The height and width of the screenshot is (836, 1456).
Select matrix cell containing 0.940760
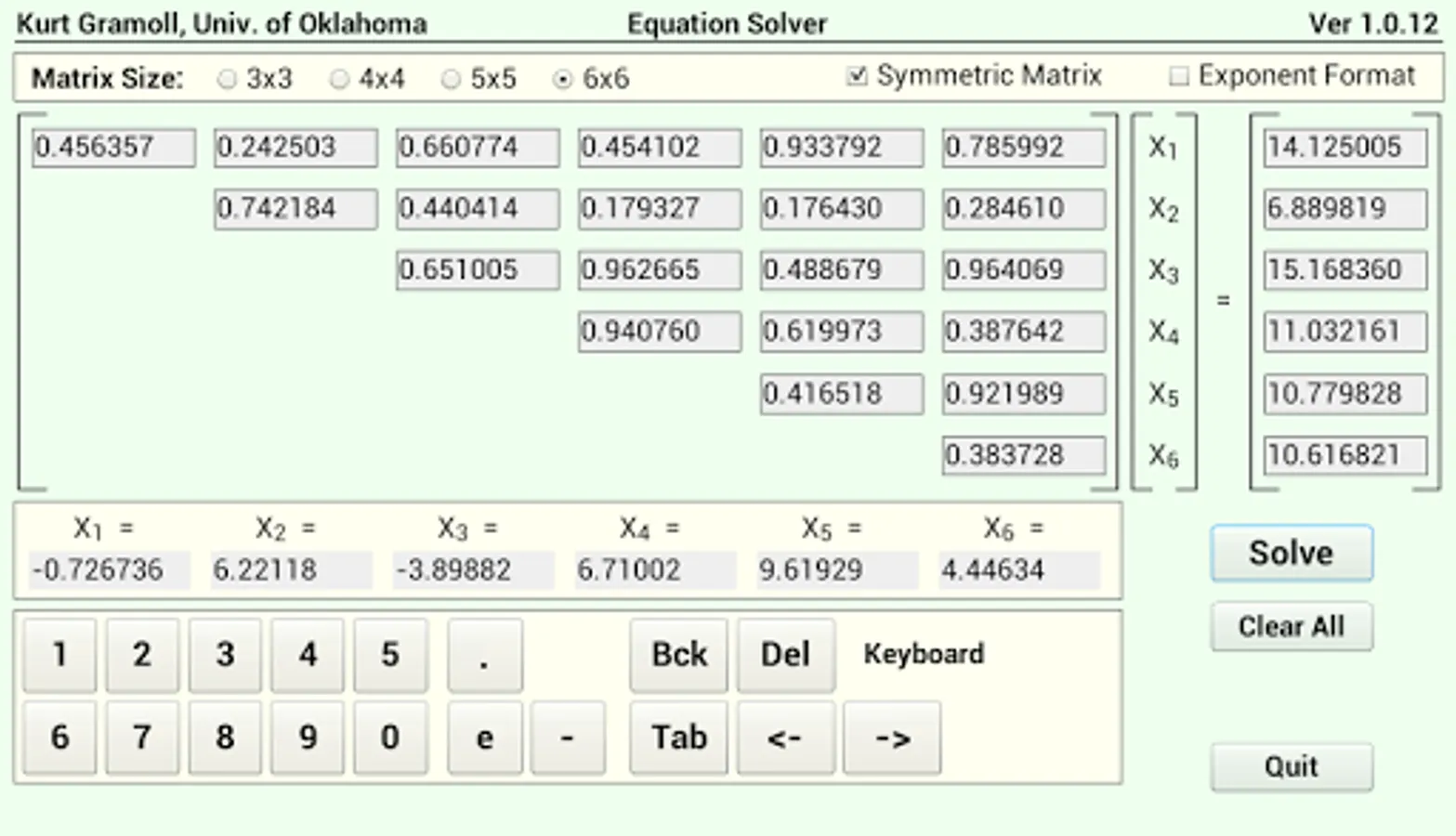tap(660, 332)
